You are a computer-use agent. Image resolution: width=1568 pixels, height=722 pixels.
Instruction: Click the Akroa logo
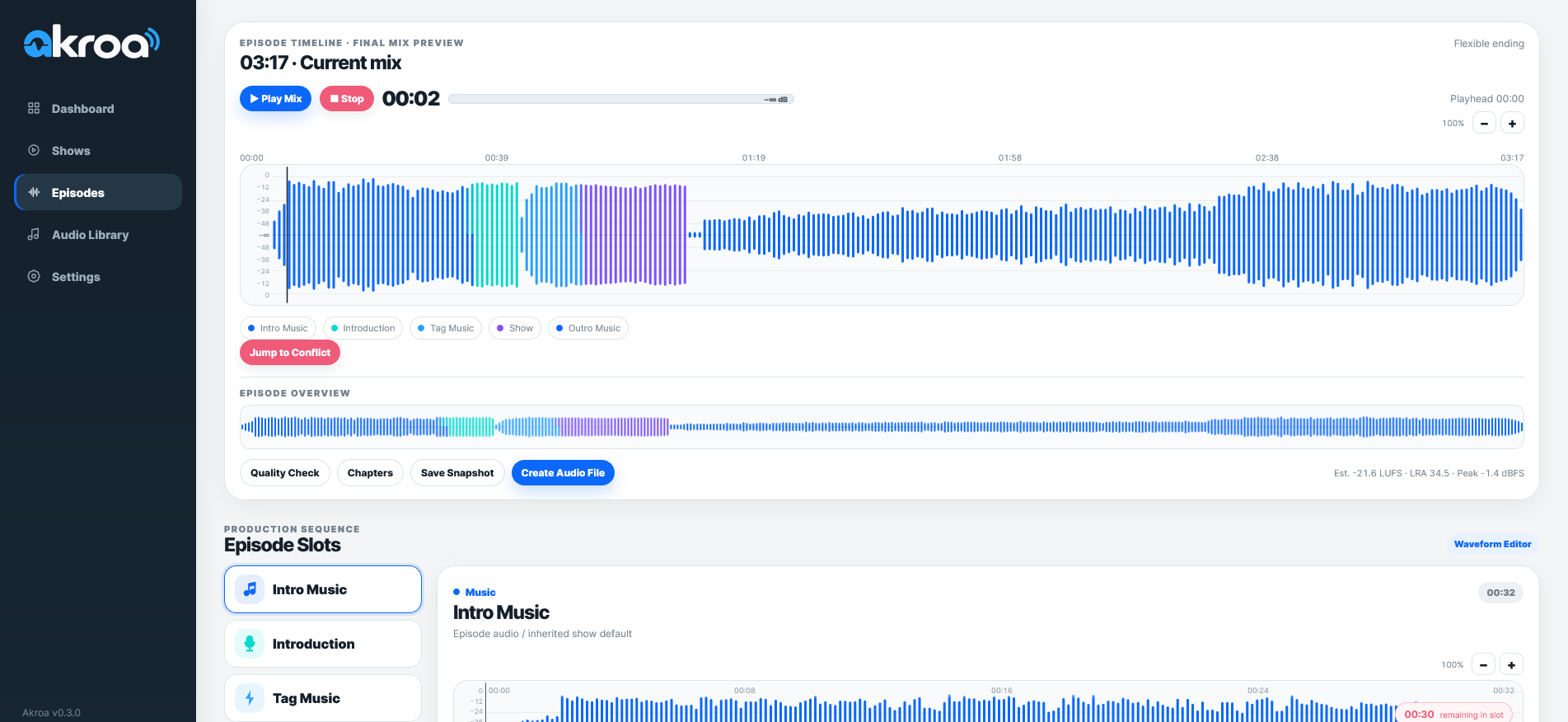tap(91, 42)
